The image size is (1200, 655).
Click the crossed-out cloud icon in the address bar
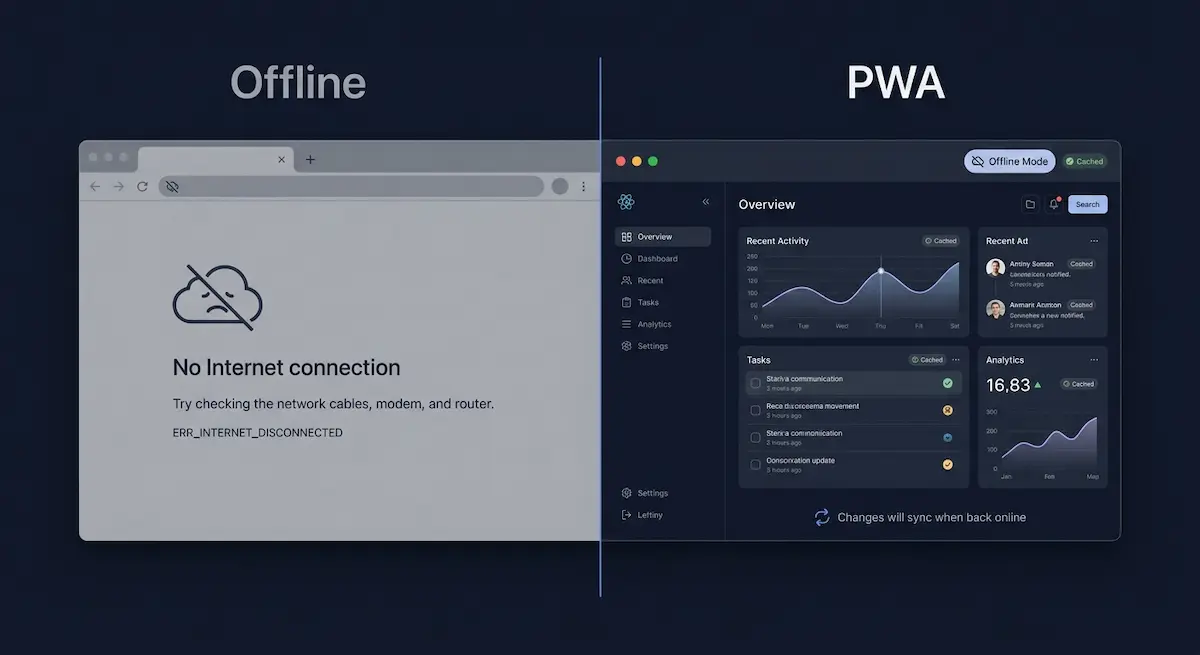pos(171,186)
